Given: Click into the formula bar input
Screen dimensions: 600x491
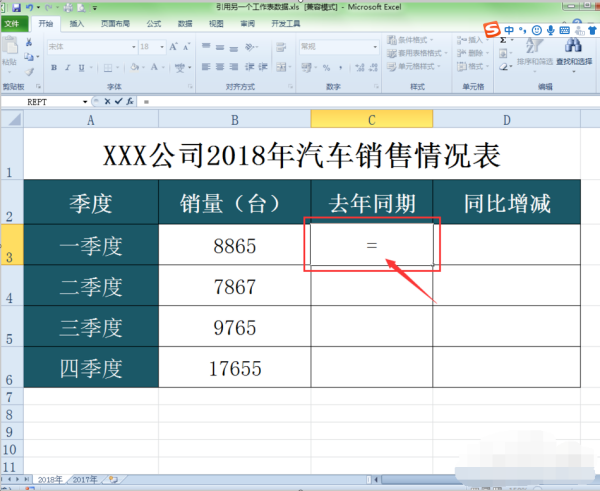Looking at the screenshot, I should (367, 102).
